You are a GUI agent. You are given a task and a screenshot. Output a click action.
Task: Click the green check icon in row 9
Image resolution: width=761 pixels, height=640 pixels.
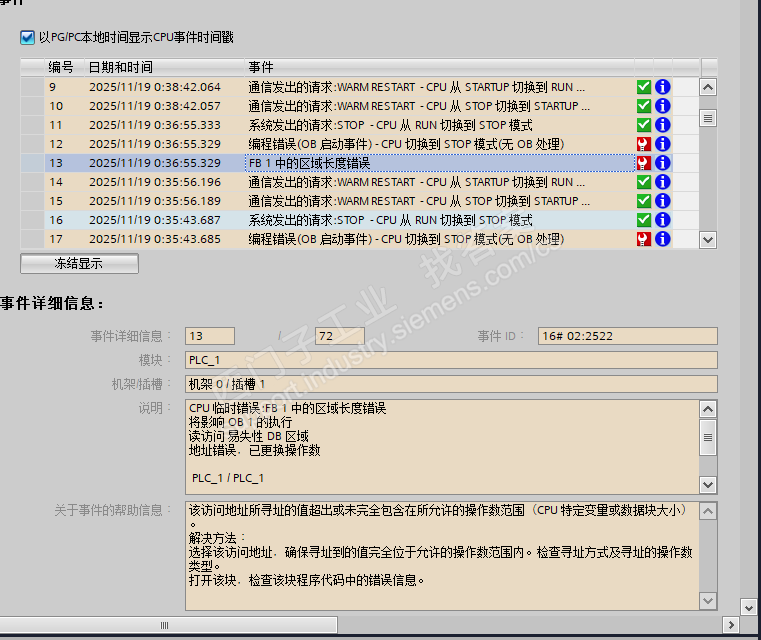(x=644, y=87)
